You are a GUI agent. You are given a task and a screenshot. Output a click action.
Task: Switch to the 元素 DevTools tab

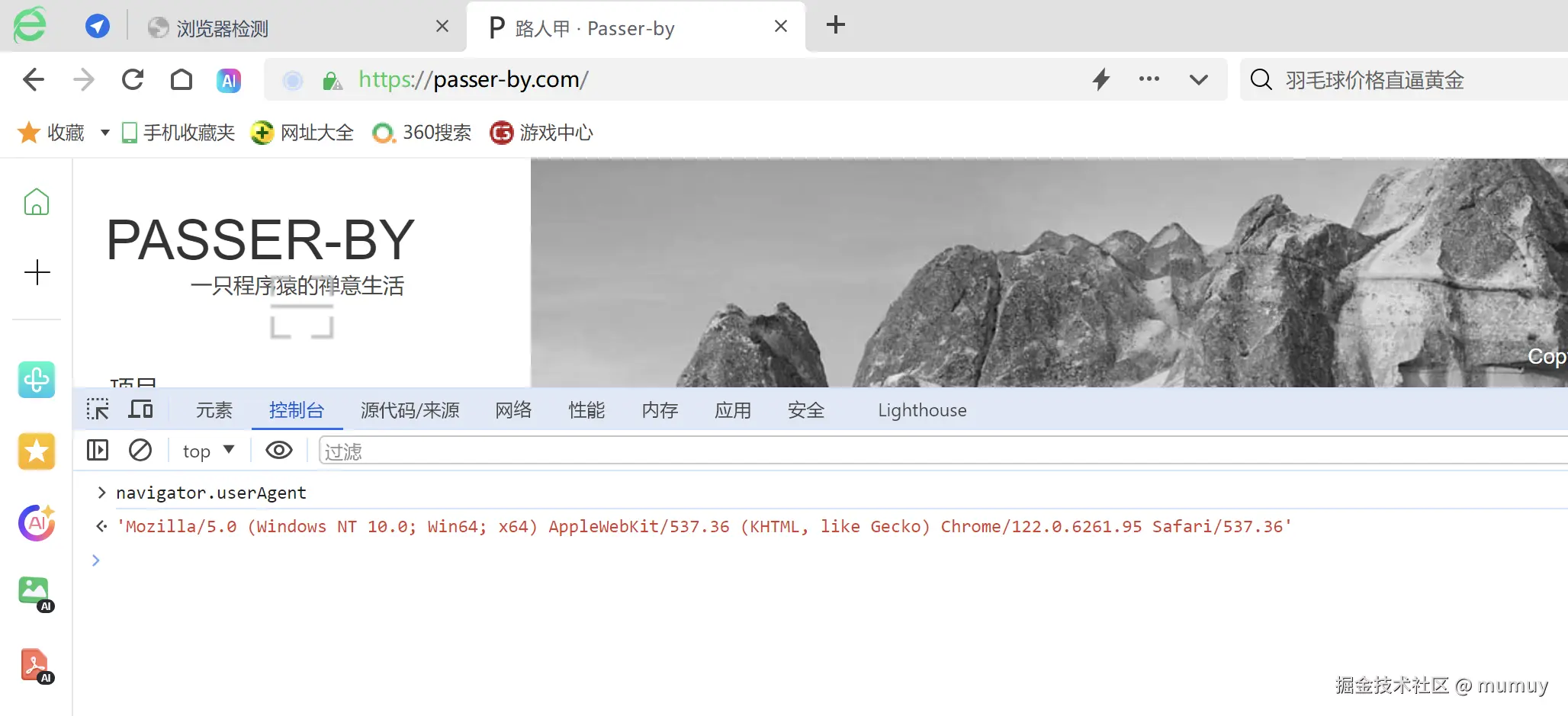tap(214, 410)
